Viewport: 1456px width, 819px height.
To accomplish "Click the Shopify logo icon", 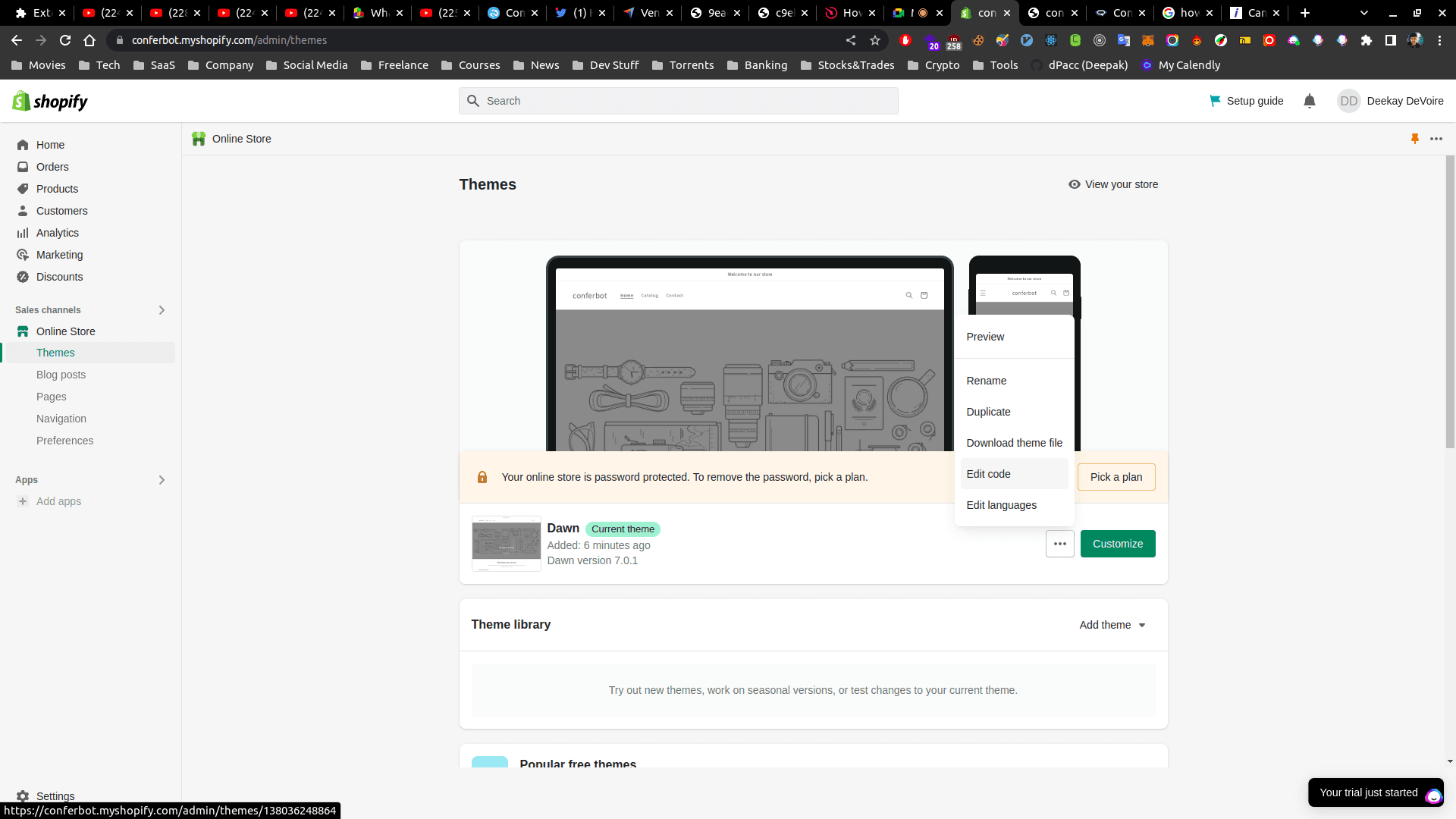I will [21, 101].
